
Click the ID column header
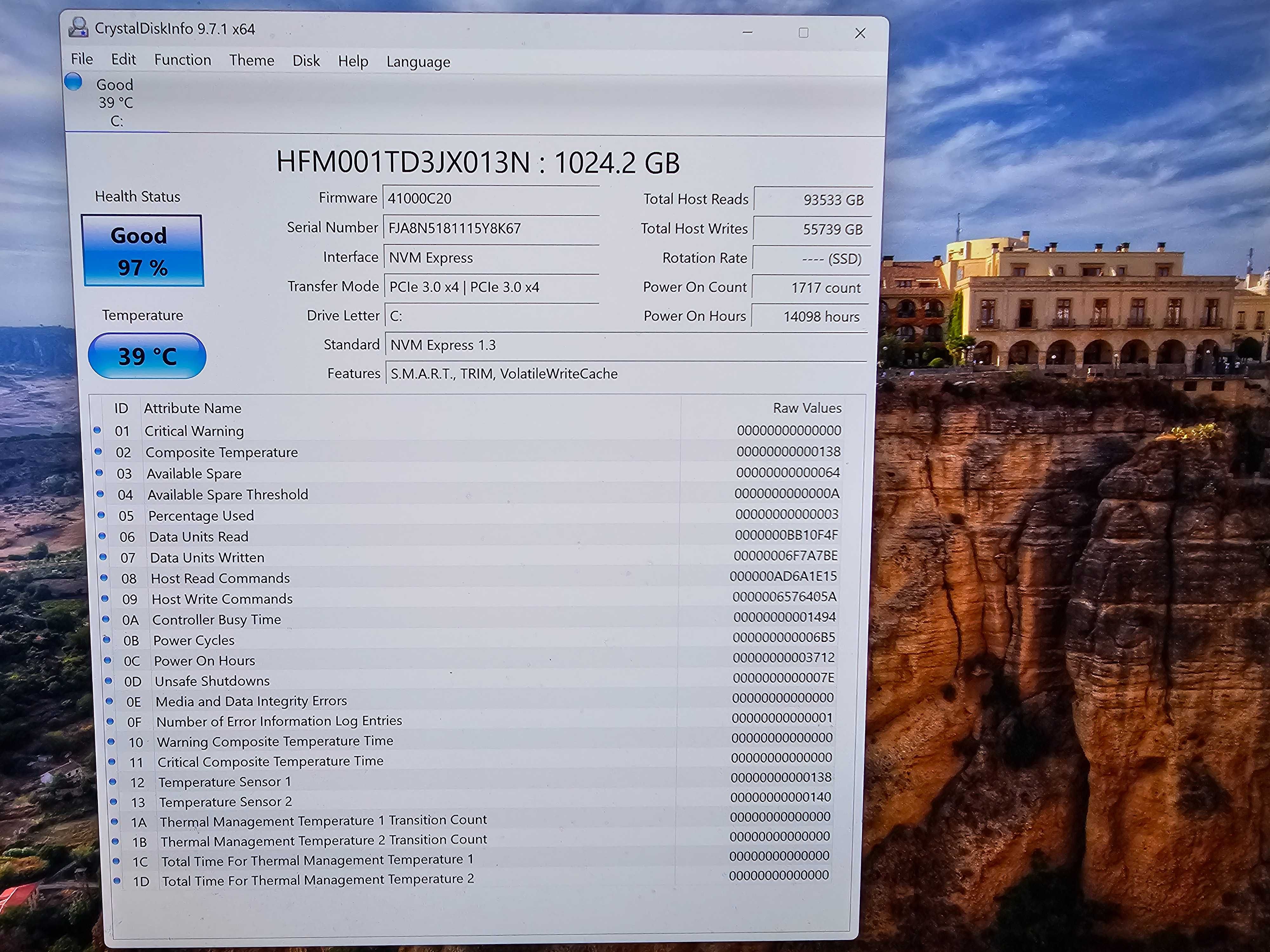pyautogui.click(x=121, y=408)
